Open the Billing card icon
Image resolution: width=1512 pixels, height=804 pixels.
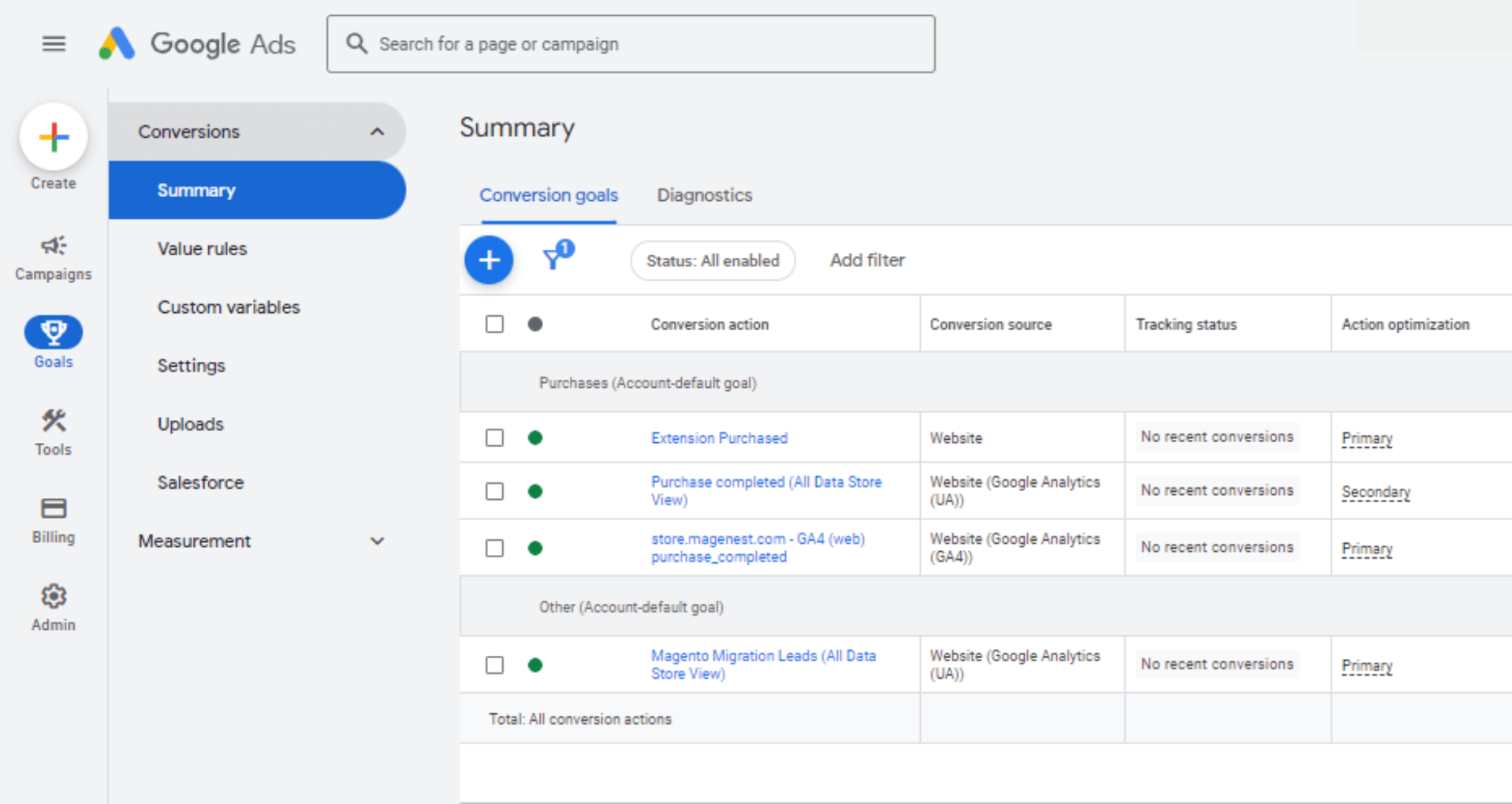tap(54, 508)
